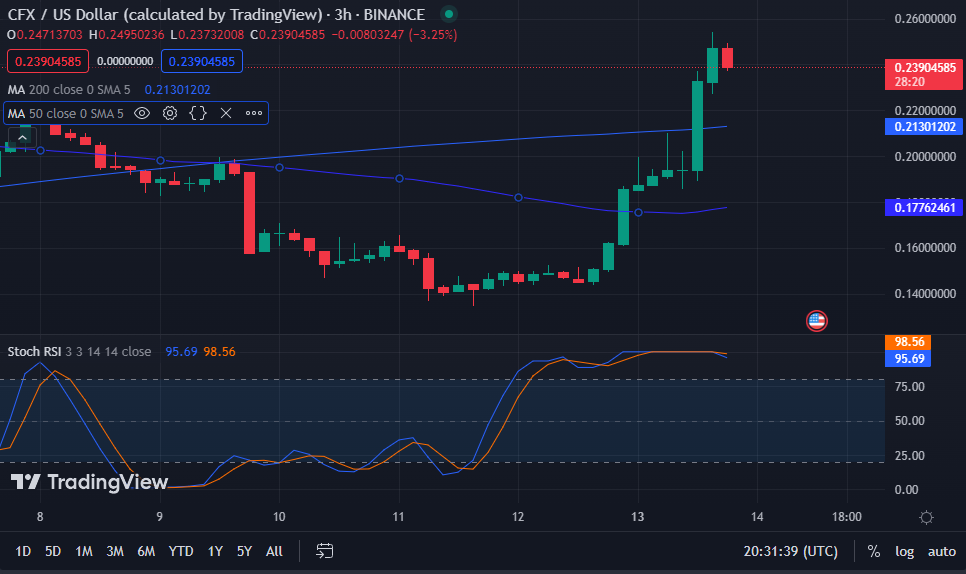966x574 pixels.
Task: Click the blue buy price button 0.23904585
Action: point(202,62)
